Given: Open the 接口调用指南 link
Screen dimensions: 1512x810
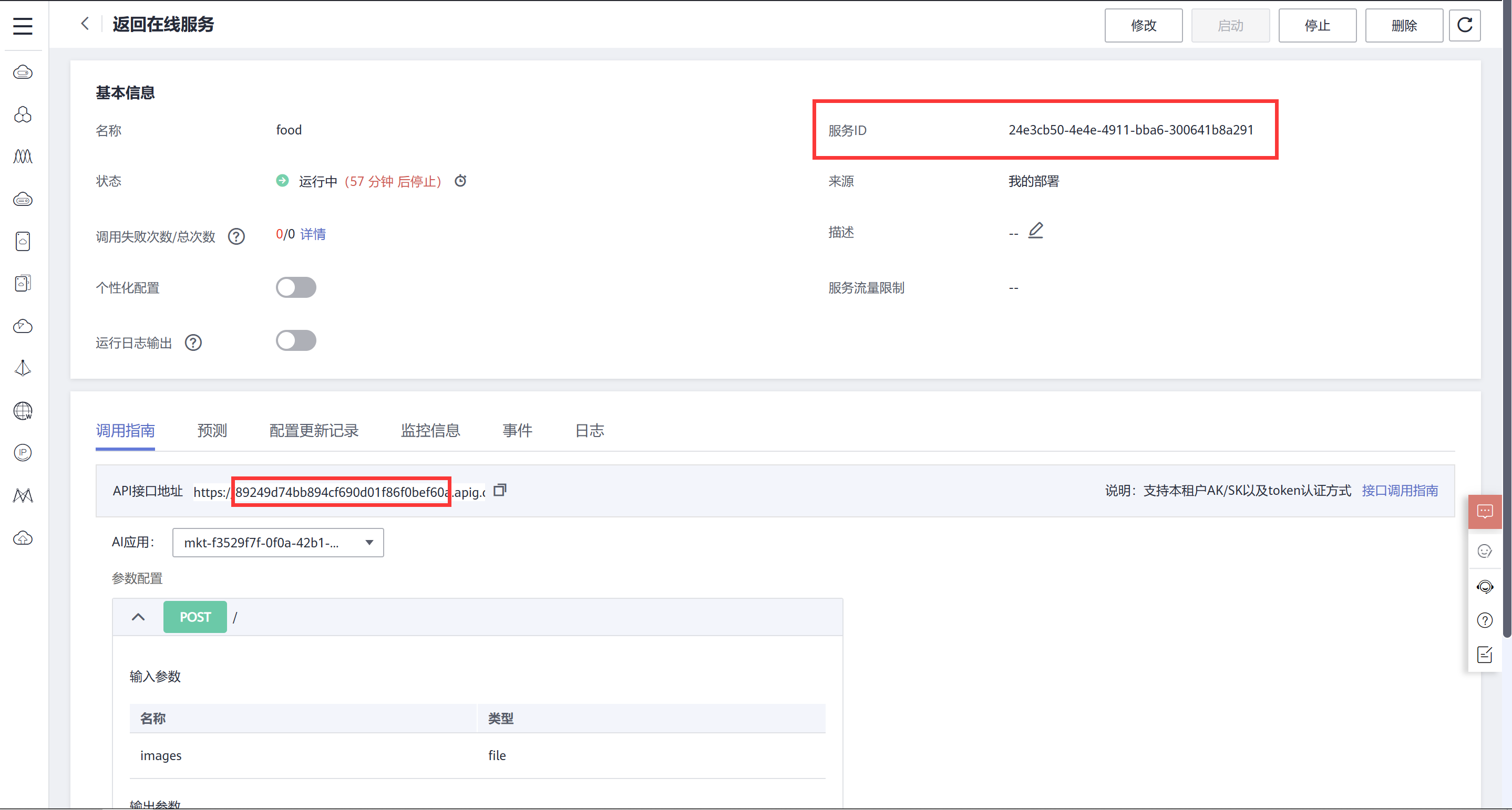Looking at the screenshot, I should coord(1400,490).
